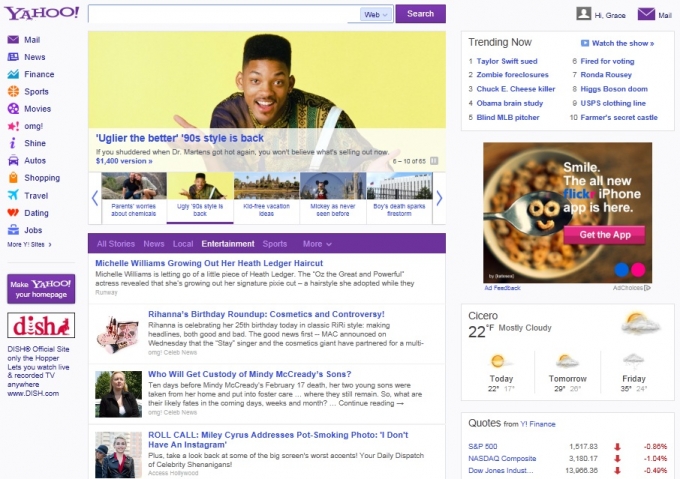Click the purple Search button

pyautogui.click(x=420, y=13)
